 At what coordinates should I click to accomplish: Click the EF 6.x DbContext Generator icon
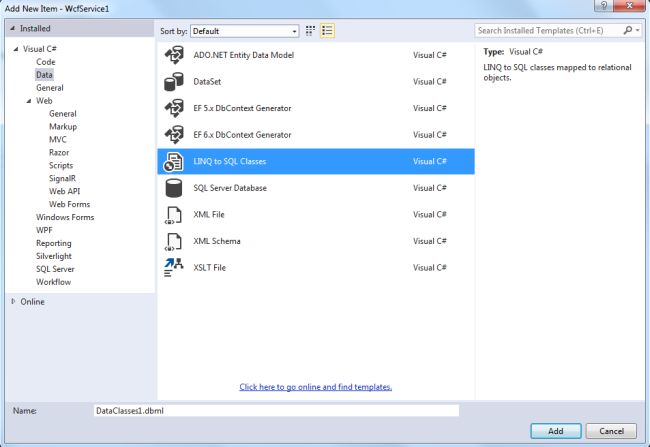point(174,135)
